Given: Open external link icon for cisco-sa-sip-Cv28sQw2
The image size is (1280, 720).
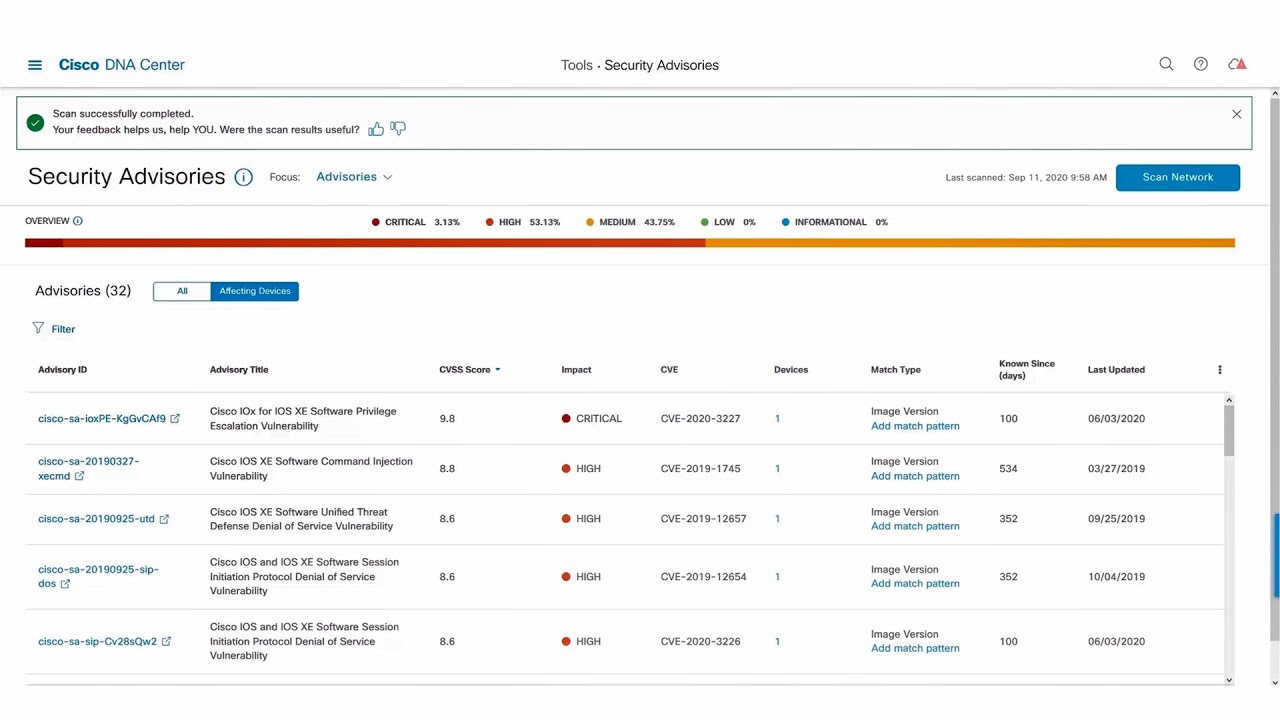Looking at the screenshot, I should (x=166, y=642).
